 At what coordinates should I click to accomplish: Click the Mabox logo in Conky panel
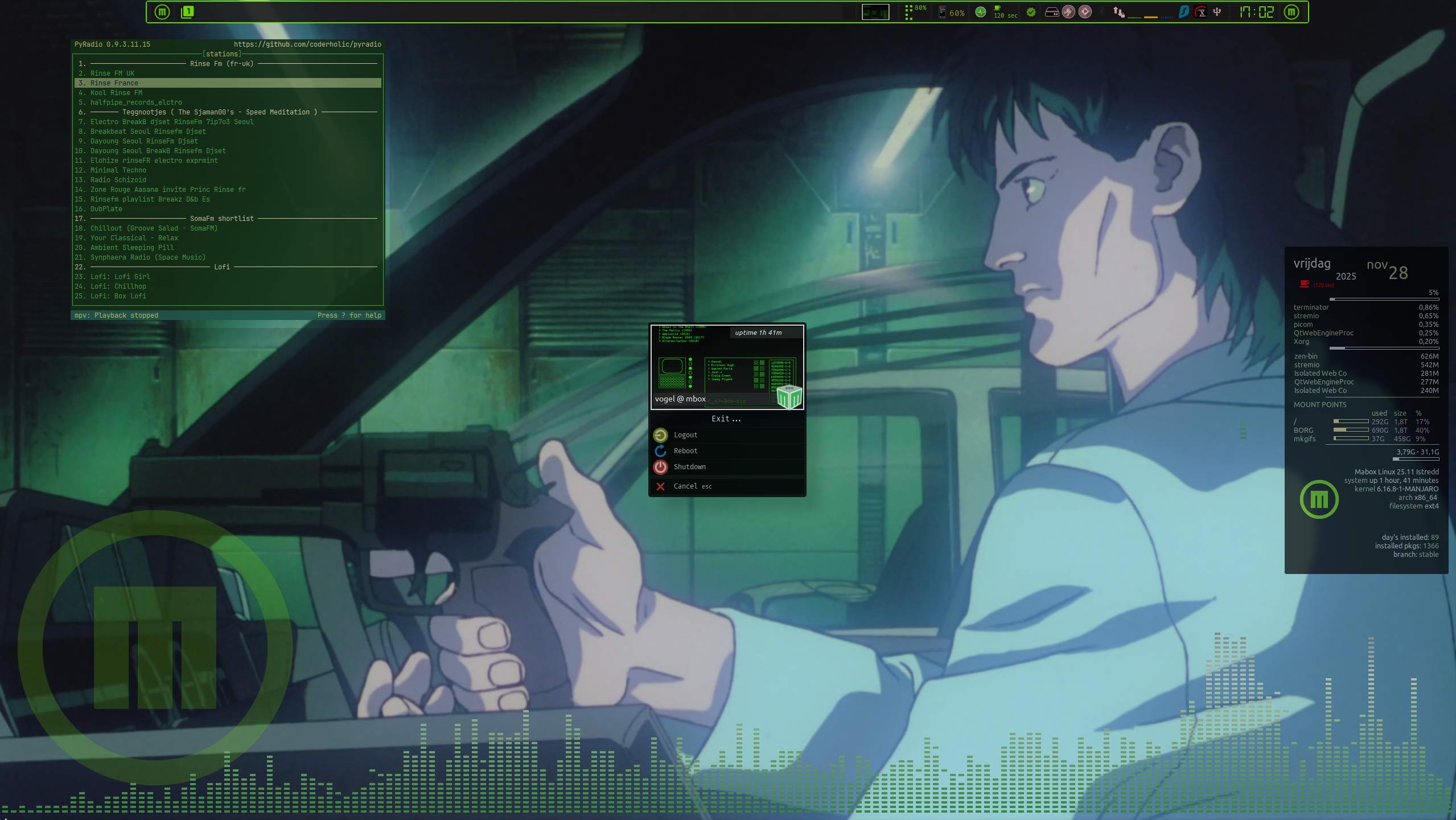click(x=1319, y=499)
